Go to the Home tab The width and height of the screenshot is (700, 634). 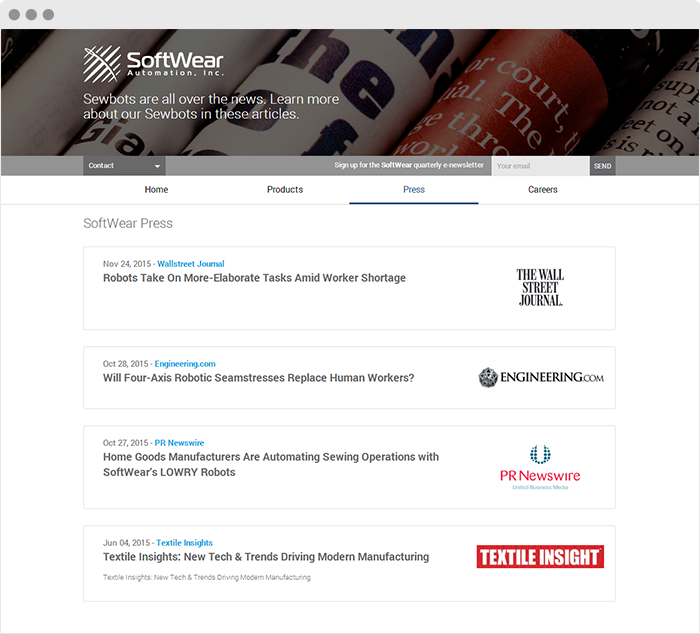point(156,190)
